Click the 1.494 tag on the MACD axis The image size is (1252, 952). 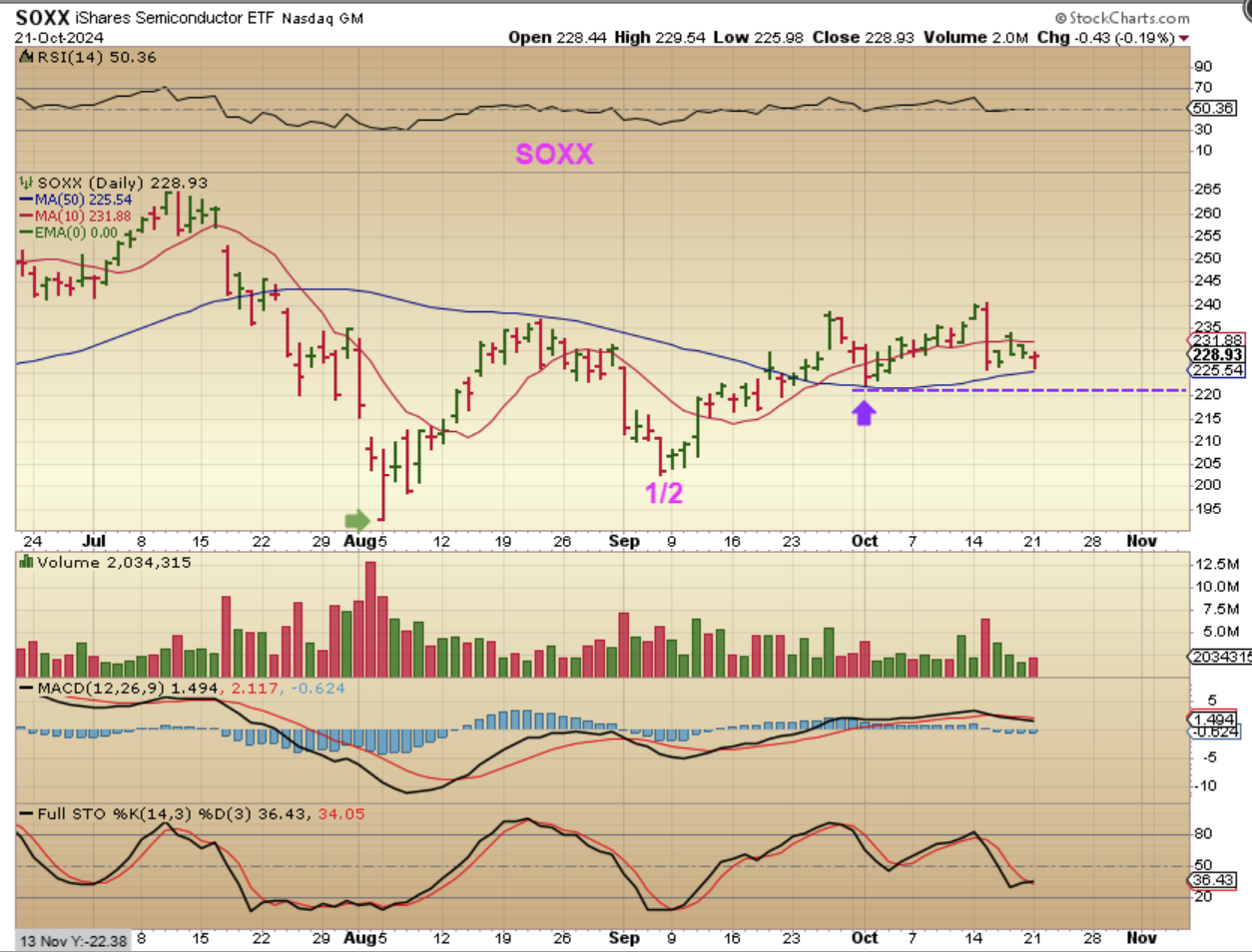1214,719
